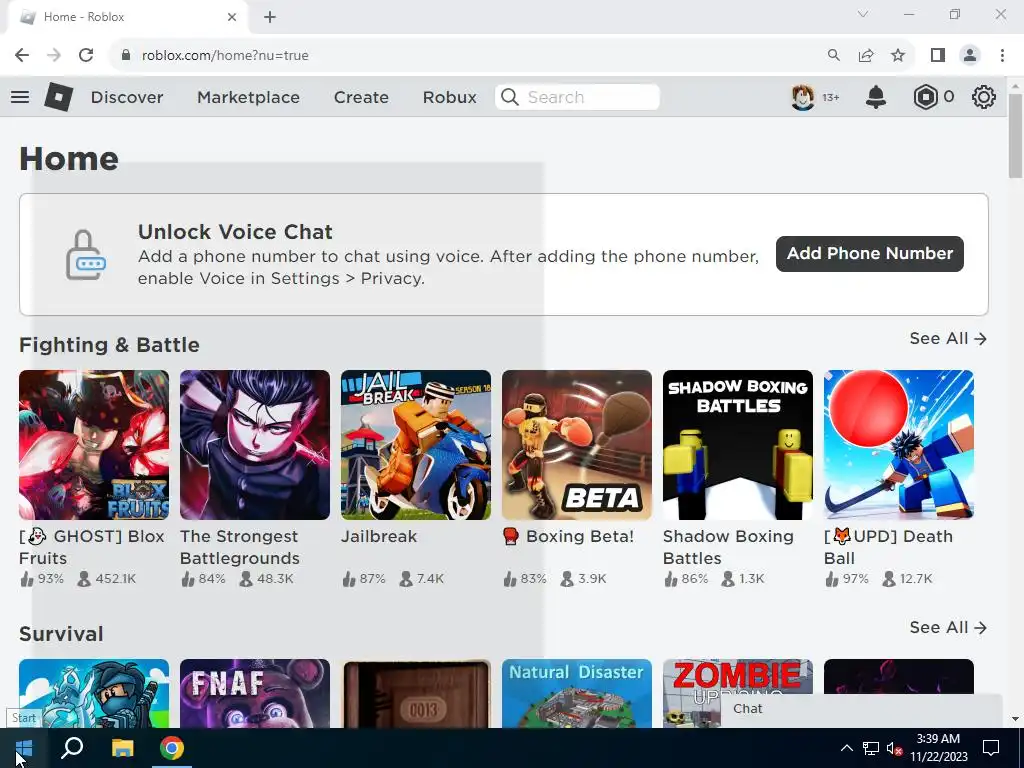Show hidden tray icons chevron
This screenshot has width=1024, height=768.
pos(846,748)
